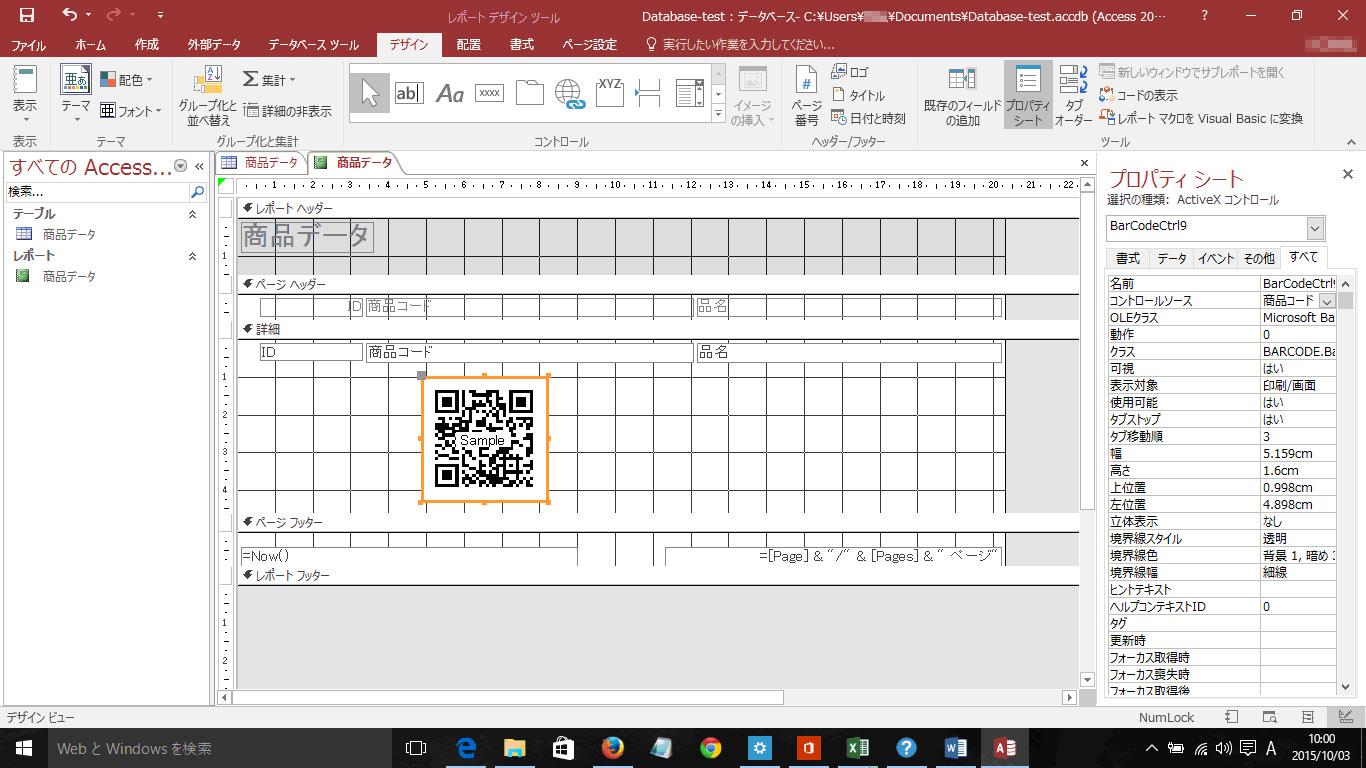Select the option group (XYZ) control
This screenshot has height=768, width=1366.
pos(609,93)
